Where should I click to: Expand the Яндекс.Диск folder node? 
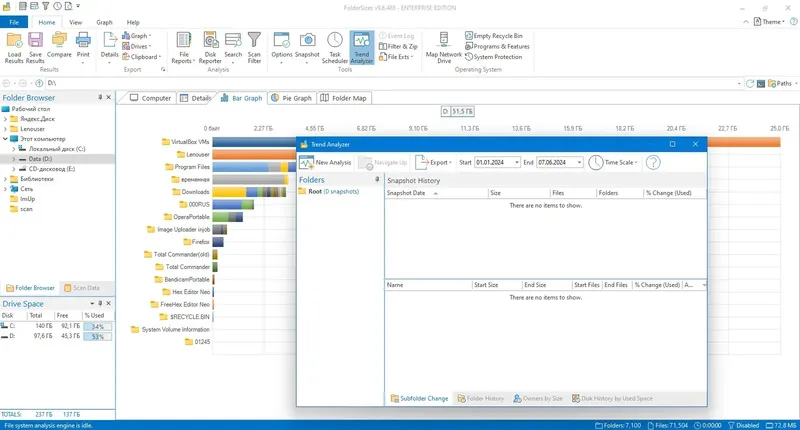6,119
